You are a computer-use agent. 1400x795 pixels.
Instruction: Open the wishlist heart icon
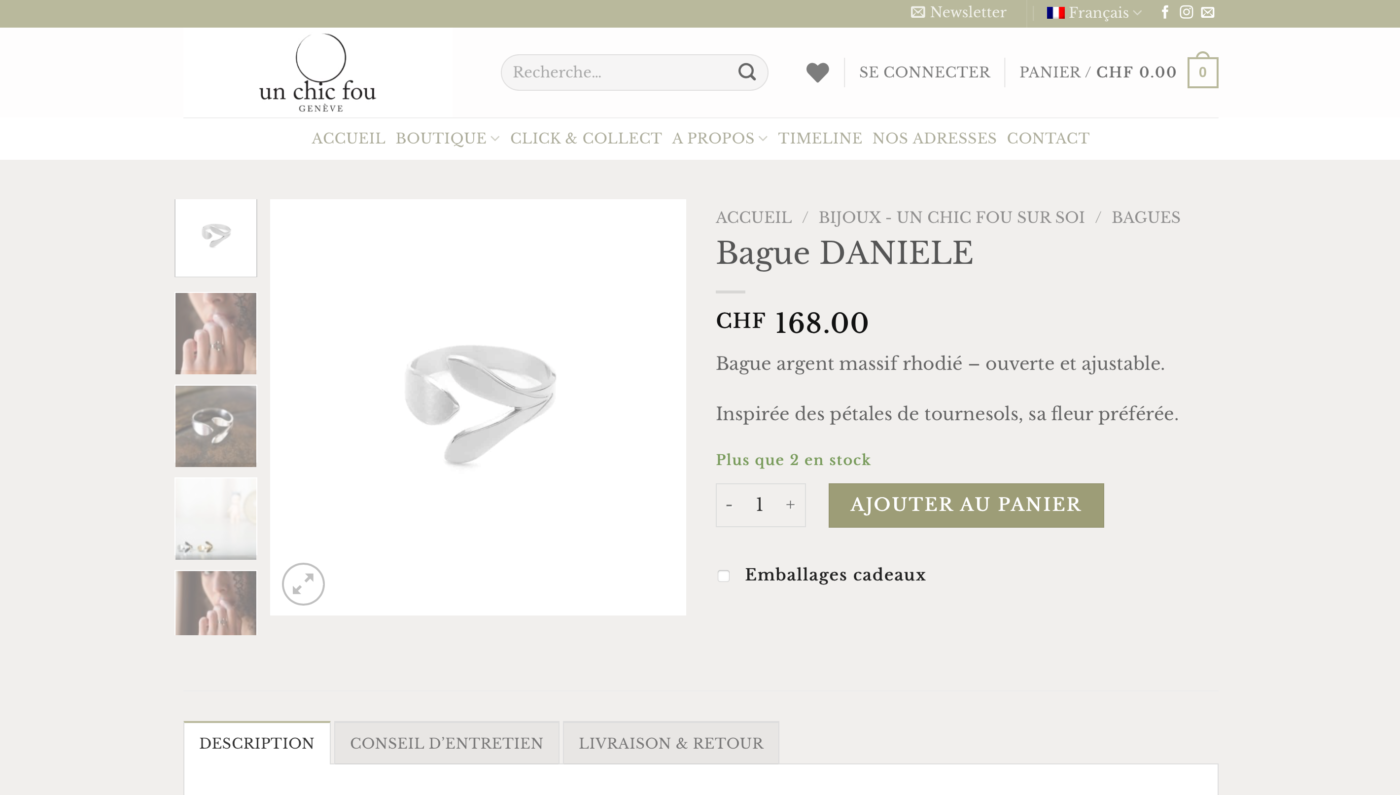tap(817, 72)
